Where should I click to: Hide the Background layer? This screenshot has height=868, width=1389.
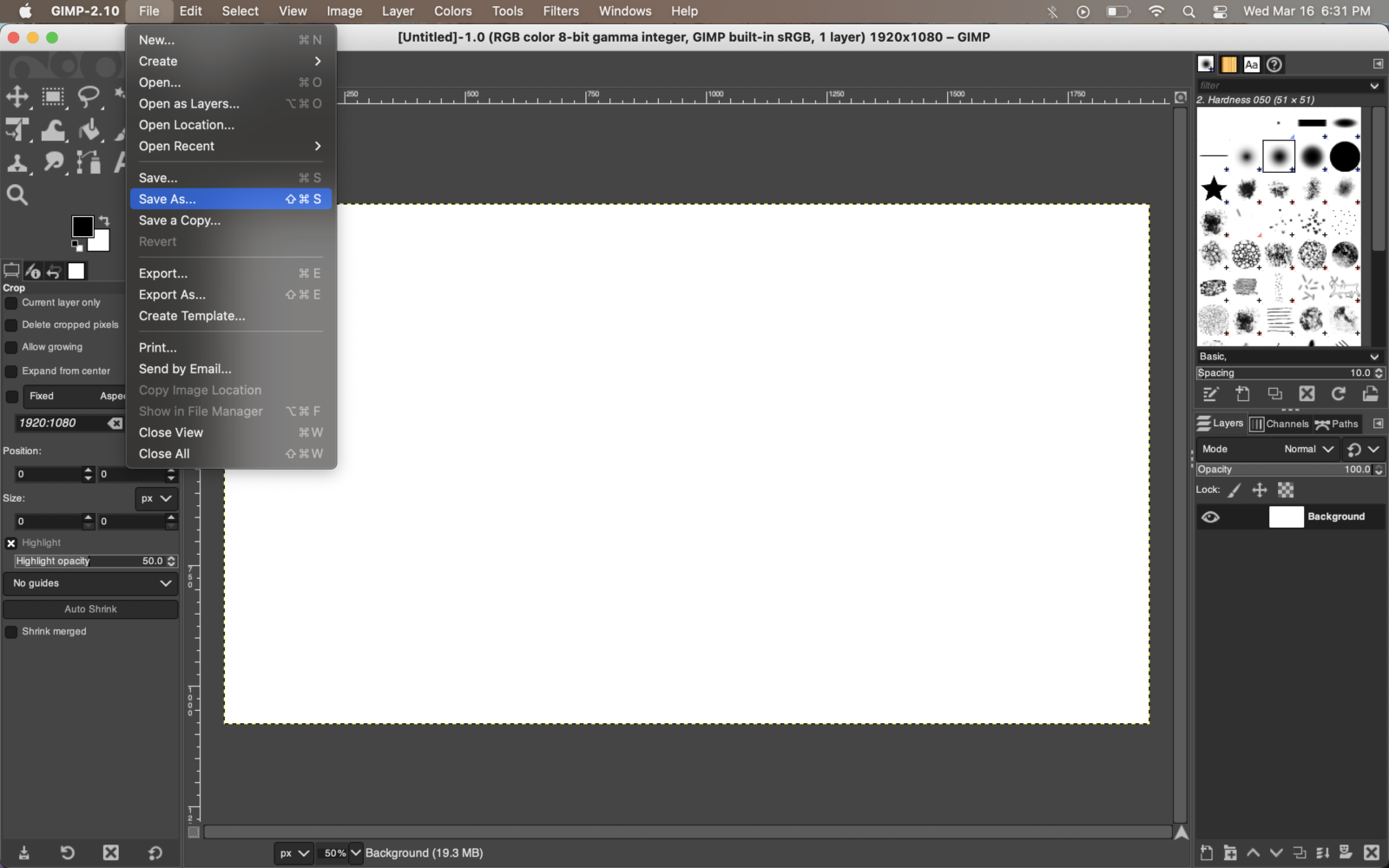click(1212, 516)
